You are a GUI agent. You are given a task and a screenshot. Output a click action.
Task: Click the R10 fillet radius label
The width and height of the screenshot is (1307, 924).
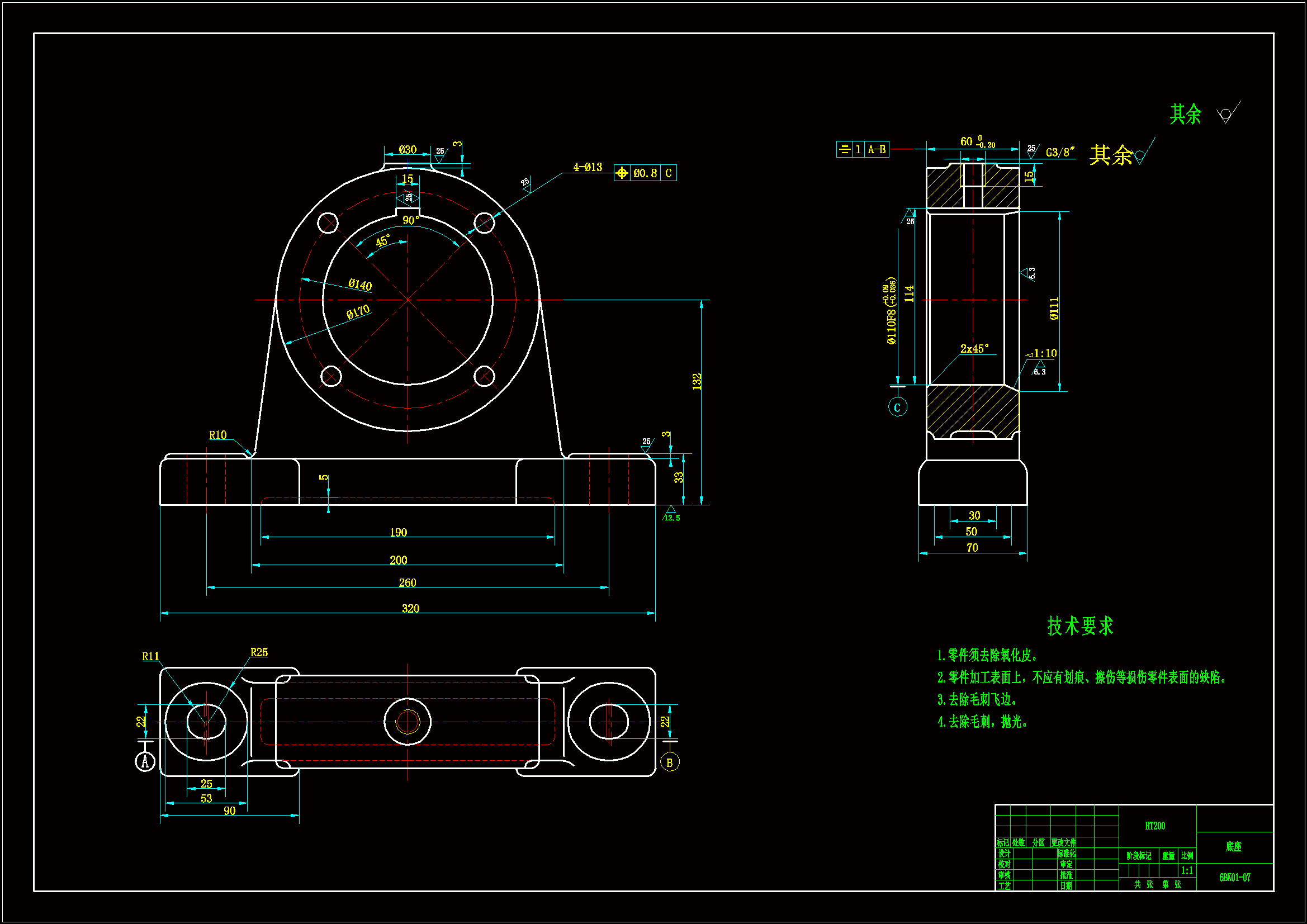[x=217, y=435]
